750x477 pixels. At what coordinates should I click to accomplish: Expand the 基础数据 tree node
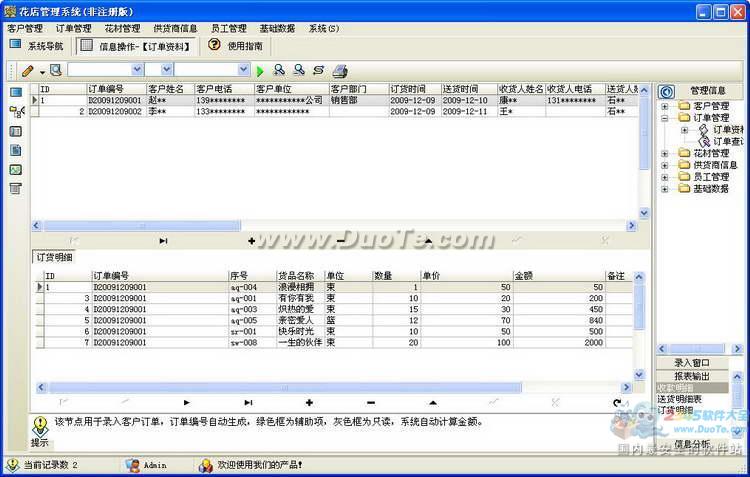(665, 189)
